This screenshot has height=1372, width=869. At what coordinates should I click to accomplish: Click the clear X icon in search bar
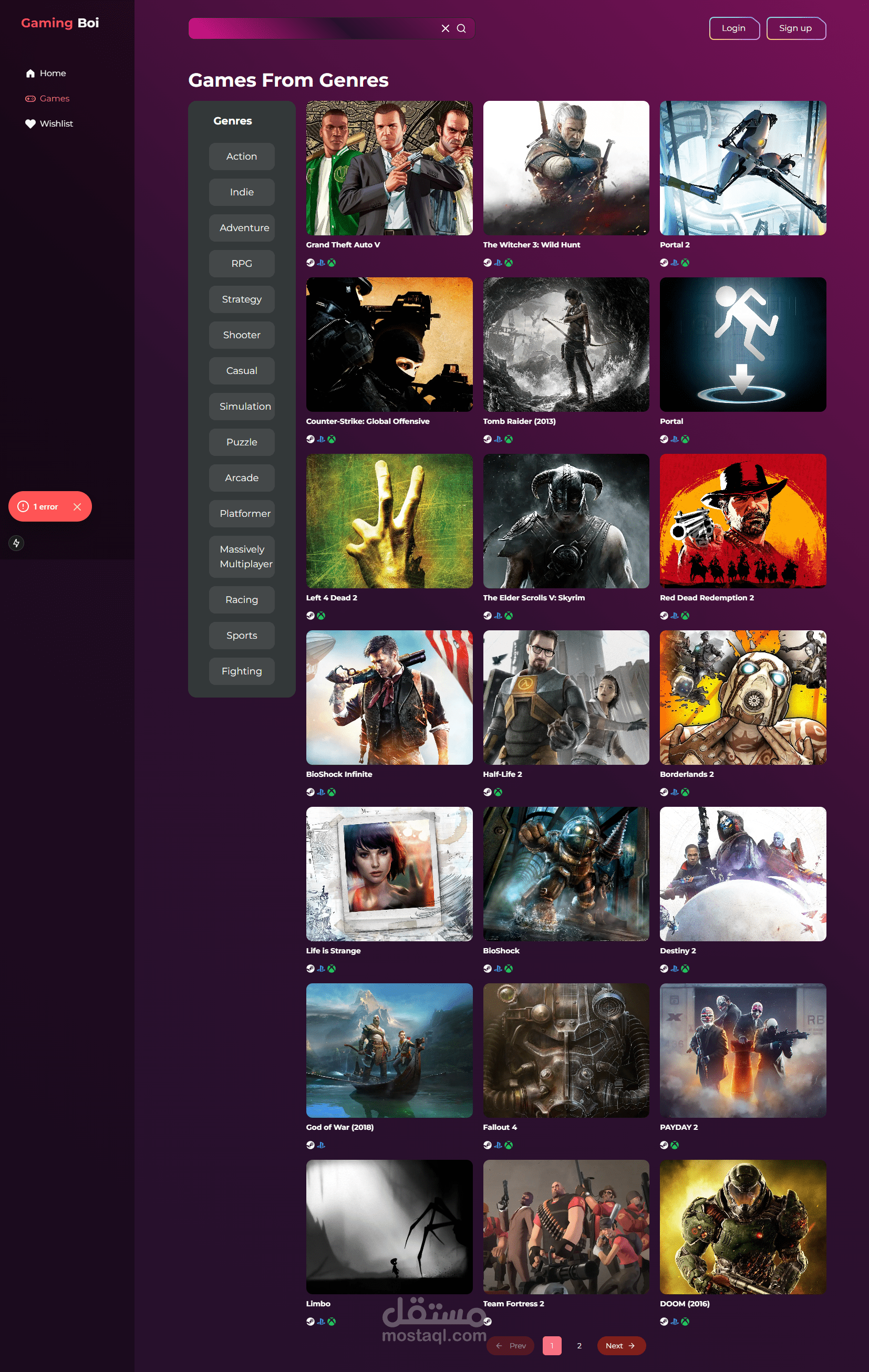point(446,28)
